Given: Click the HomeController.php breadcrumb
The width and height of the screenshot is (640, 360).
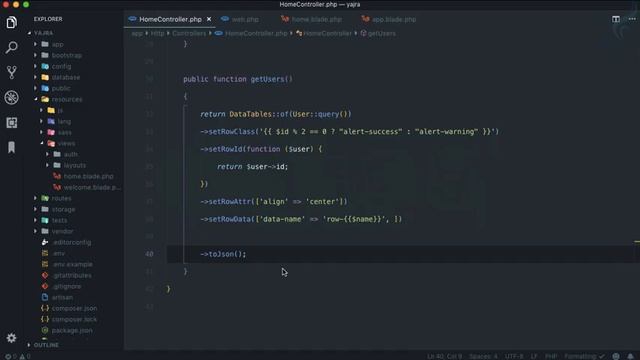Looking at the screenshot, I should point(251,33).
